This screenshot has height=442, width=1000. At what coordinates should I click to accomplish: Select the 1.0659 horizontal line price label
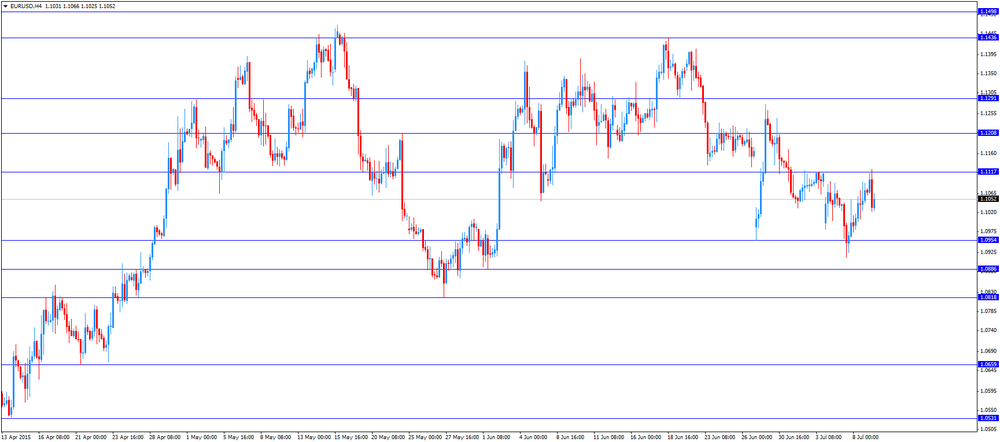(x=987, y=364)
